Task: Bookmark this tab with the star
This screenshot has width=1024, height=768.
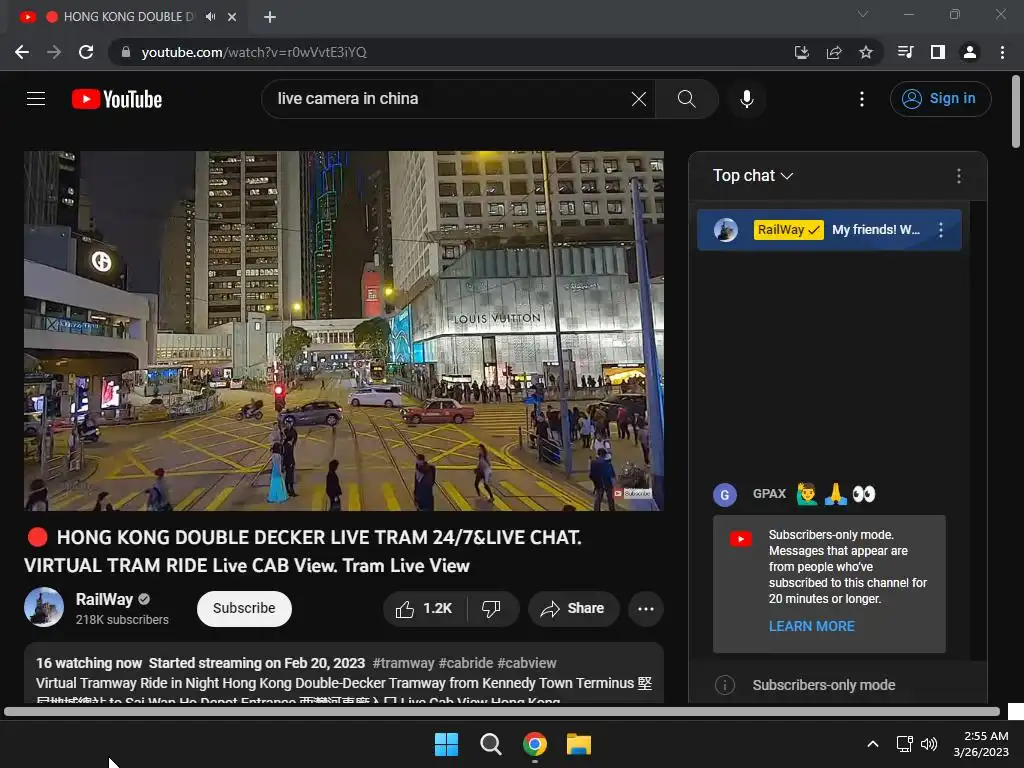Action: pyautogui.click(x=865, y=52)
